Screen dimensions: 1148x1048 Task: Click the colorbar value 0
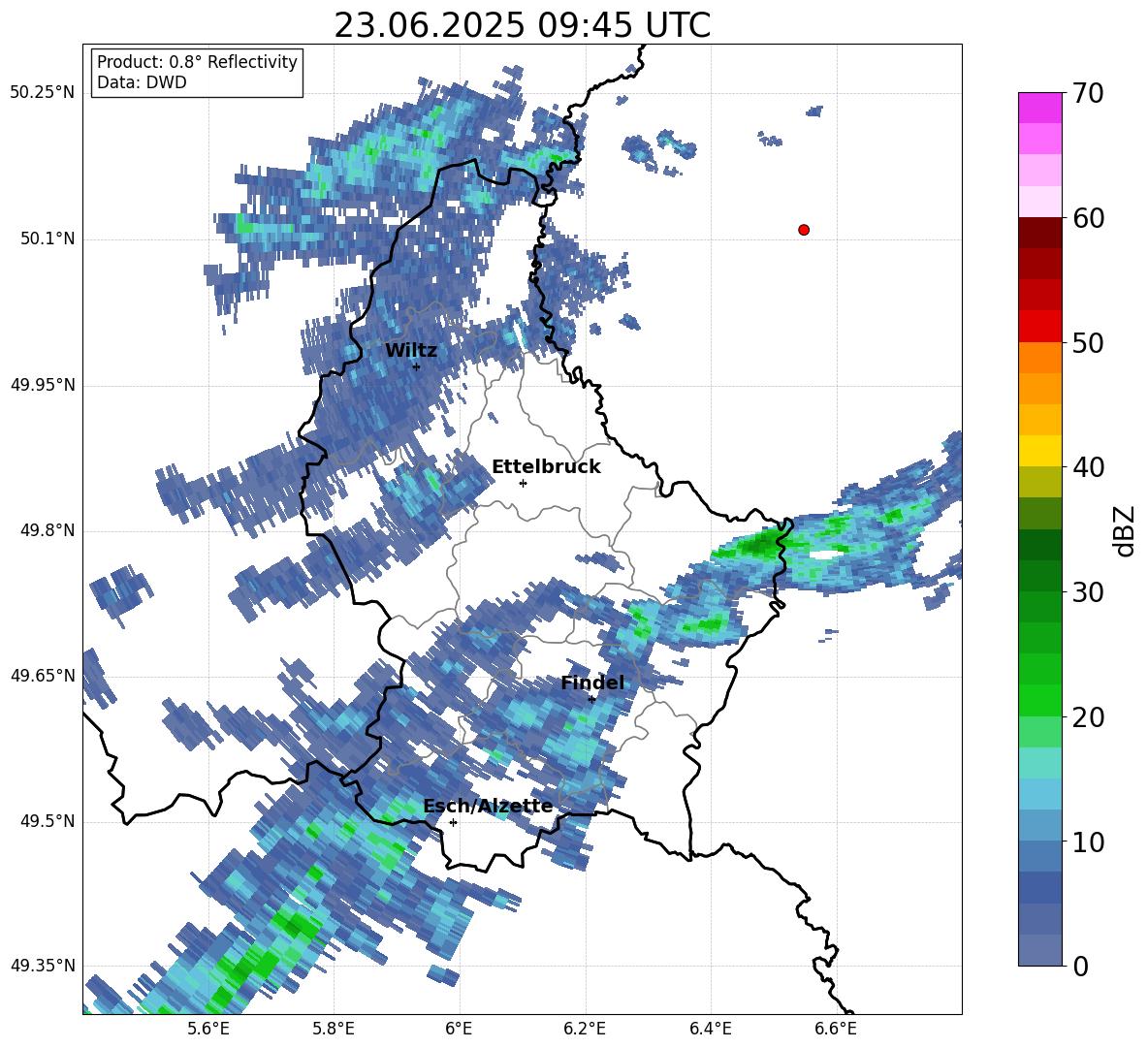tap(1081, 966)
